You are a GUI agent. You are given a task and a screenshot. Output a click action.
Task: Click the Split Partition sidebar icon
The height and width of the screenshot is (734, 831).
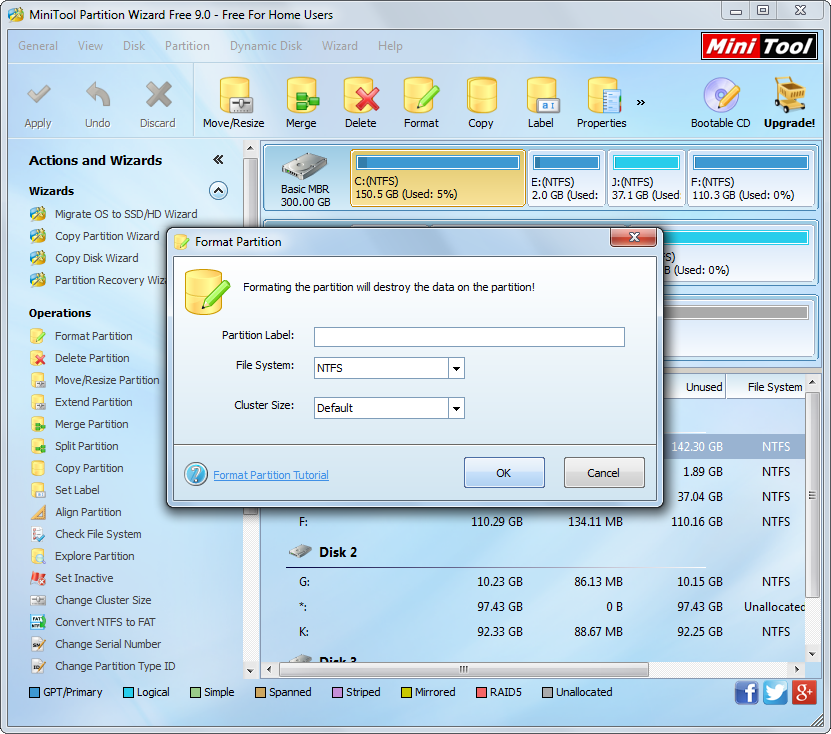tap(38, 446)
